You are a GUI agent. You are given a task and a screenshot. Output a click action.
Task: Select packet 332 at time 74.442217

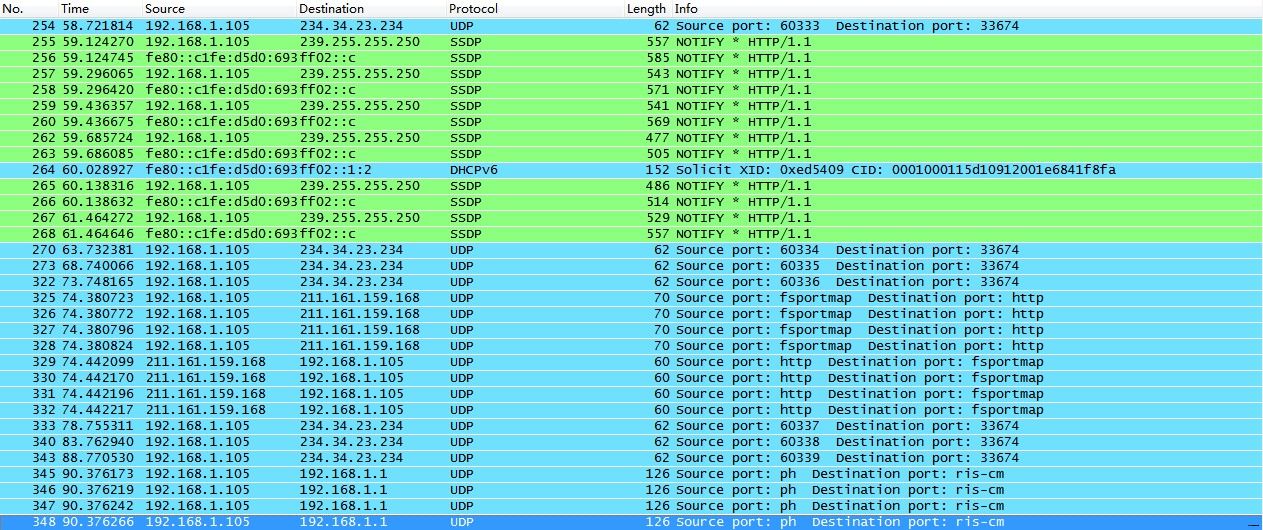(631, 410)
